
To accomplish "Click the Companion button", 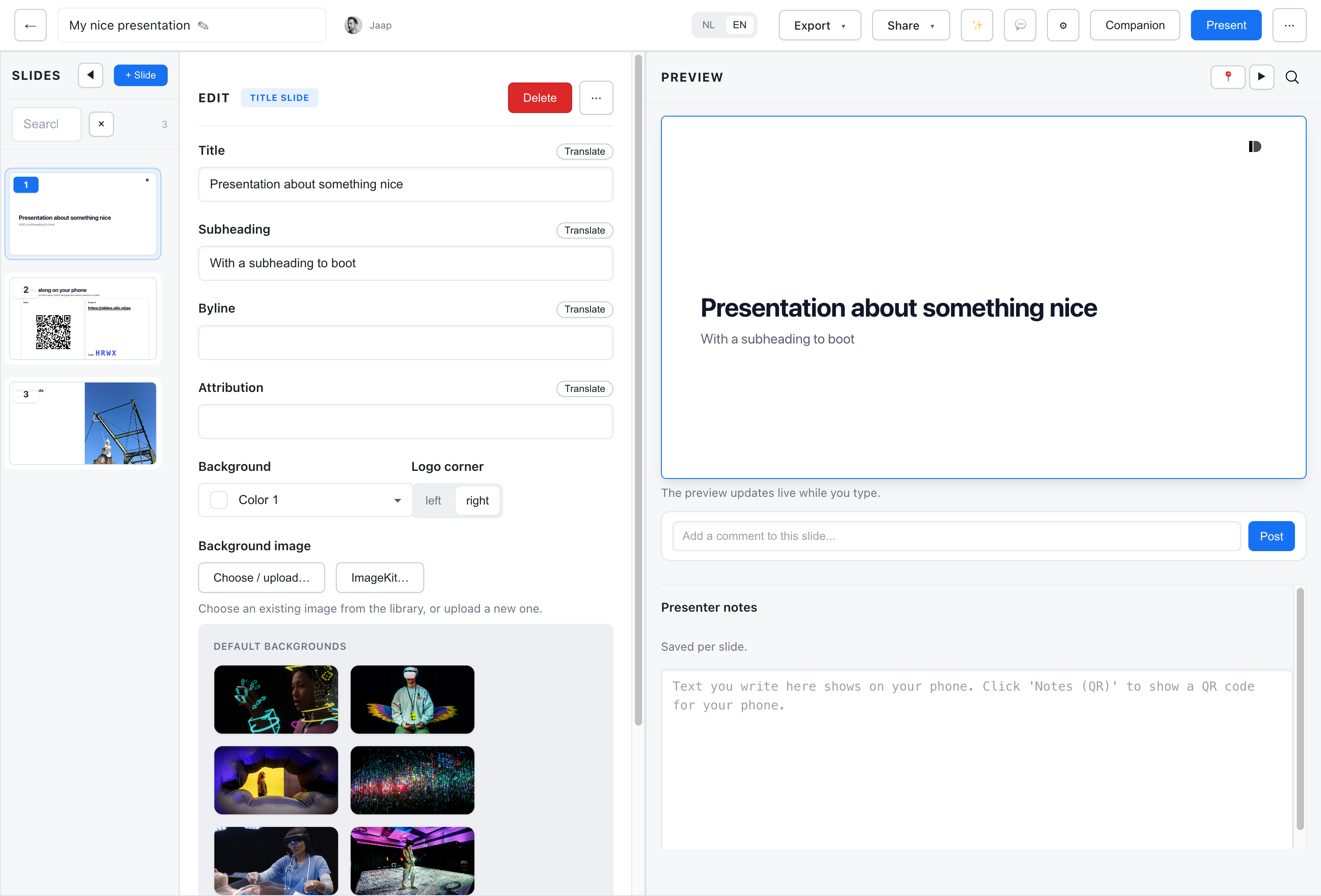I will 1134,26.
